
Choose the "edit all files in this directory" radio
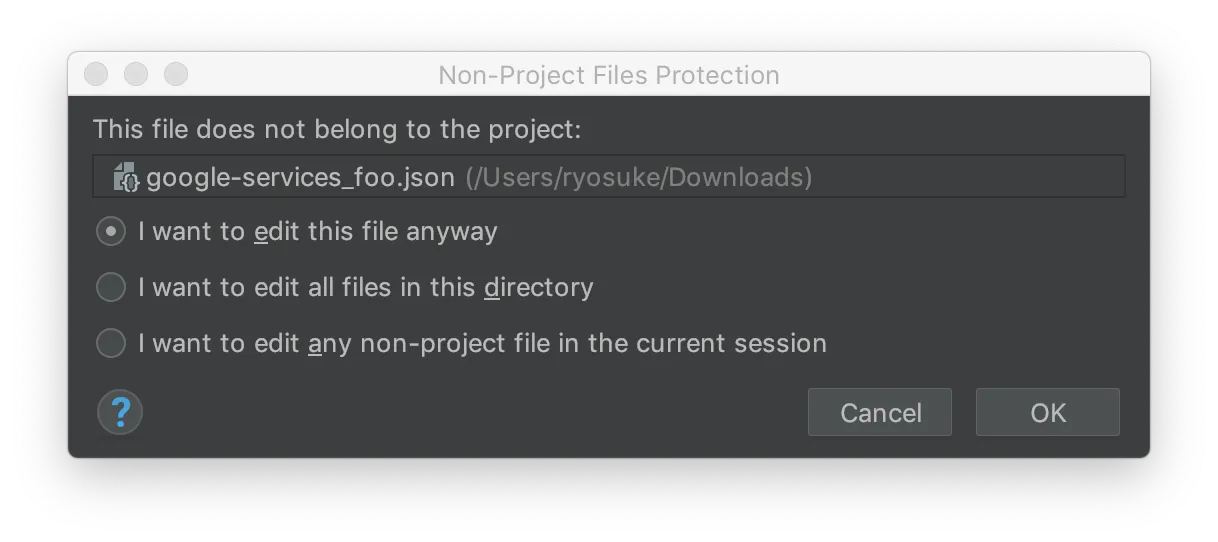coord(110,288)
